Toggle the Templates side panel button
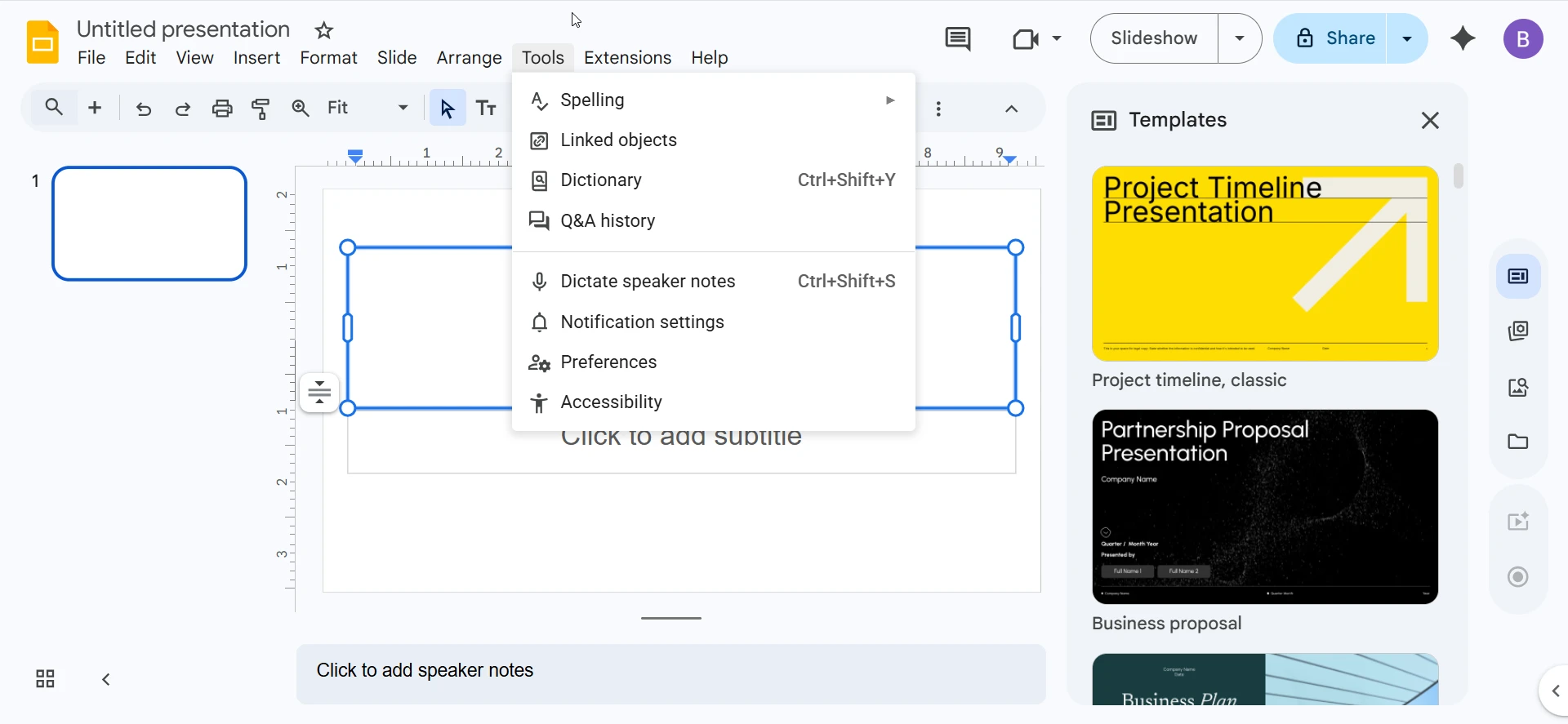Viewport: 1568px width, 724px height. coord(1518,277)
